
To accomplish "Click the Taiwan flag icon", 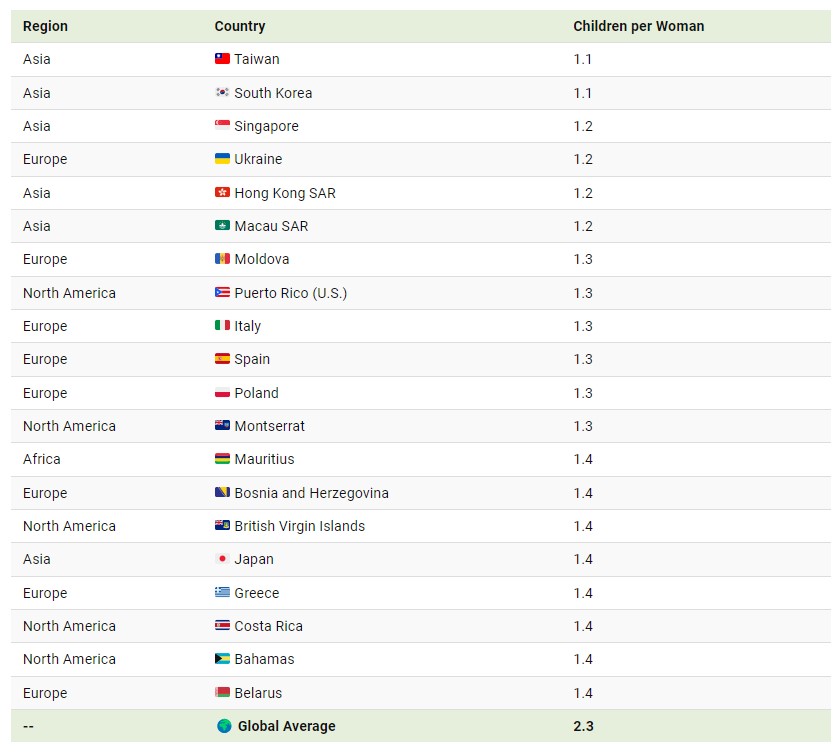I will click(222, 58).
